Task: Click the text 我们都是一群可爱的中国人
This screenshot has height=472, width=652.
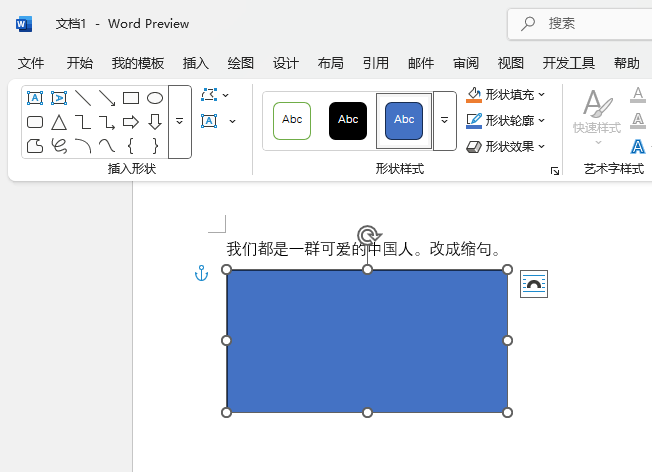Action: (320, 249)
